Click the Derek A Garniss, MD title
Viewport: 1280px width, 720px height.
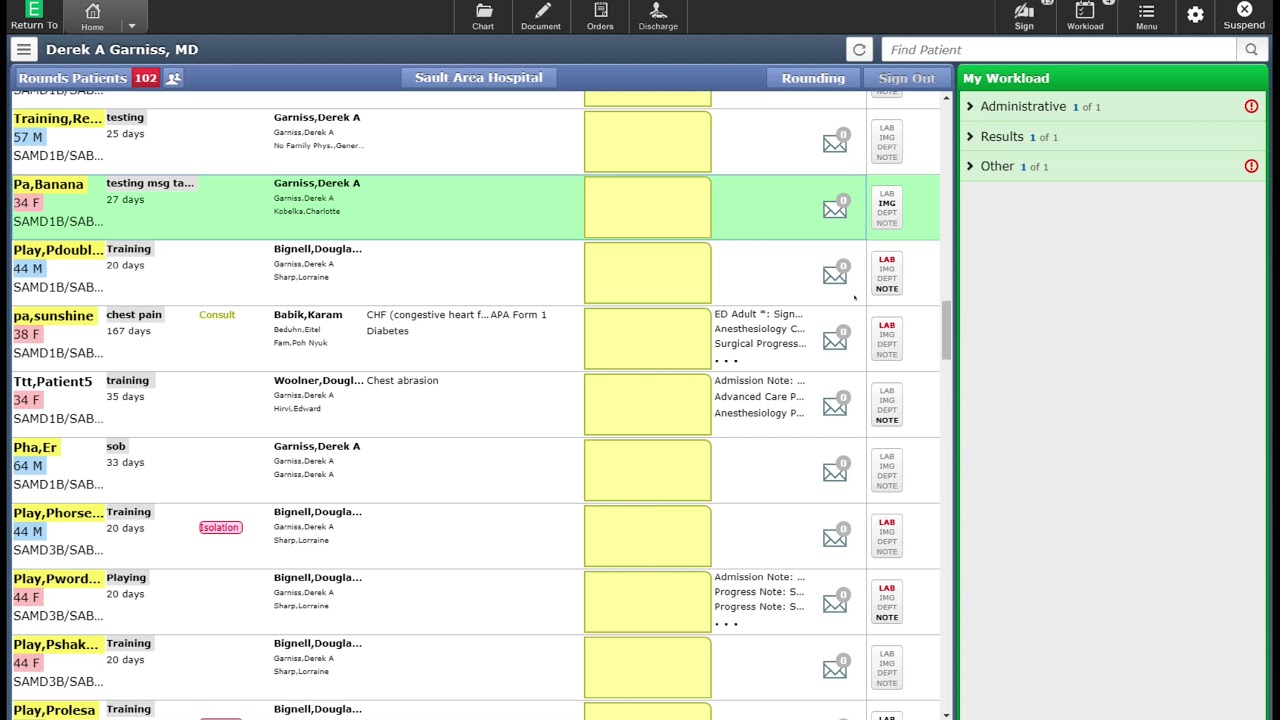click(122, 49)
